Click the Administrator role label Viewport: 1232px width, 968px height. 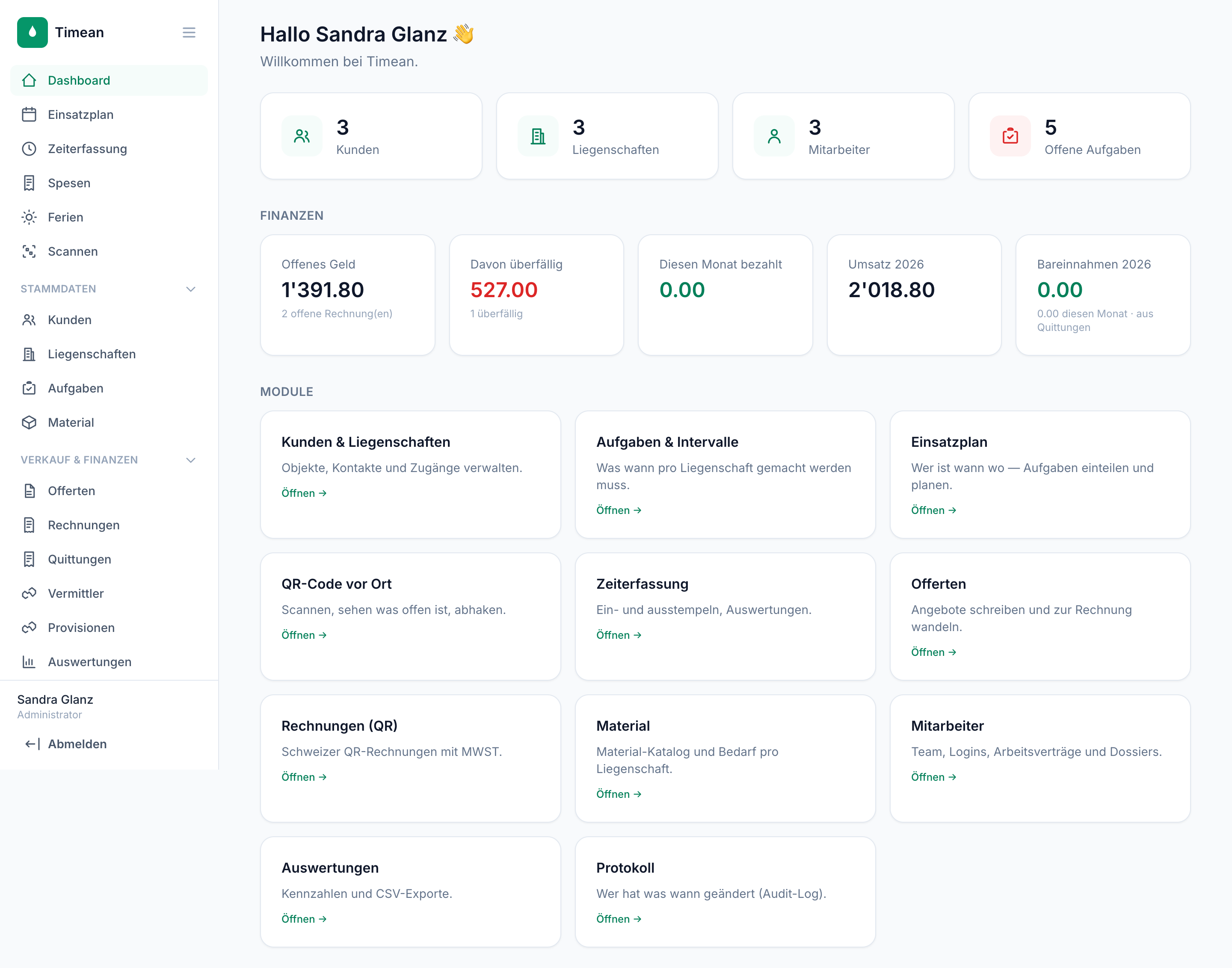point(49,714)
